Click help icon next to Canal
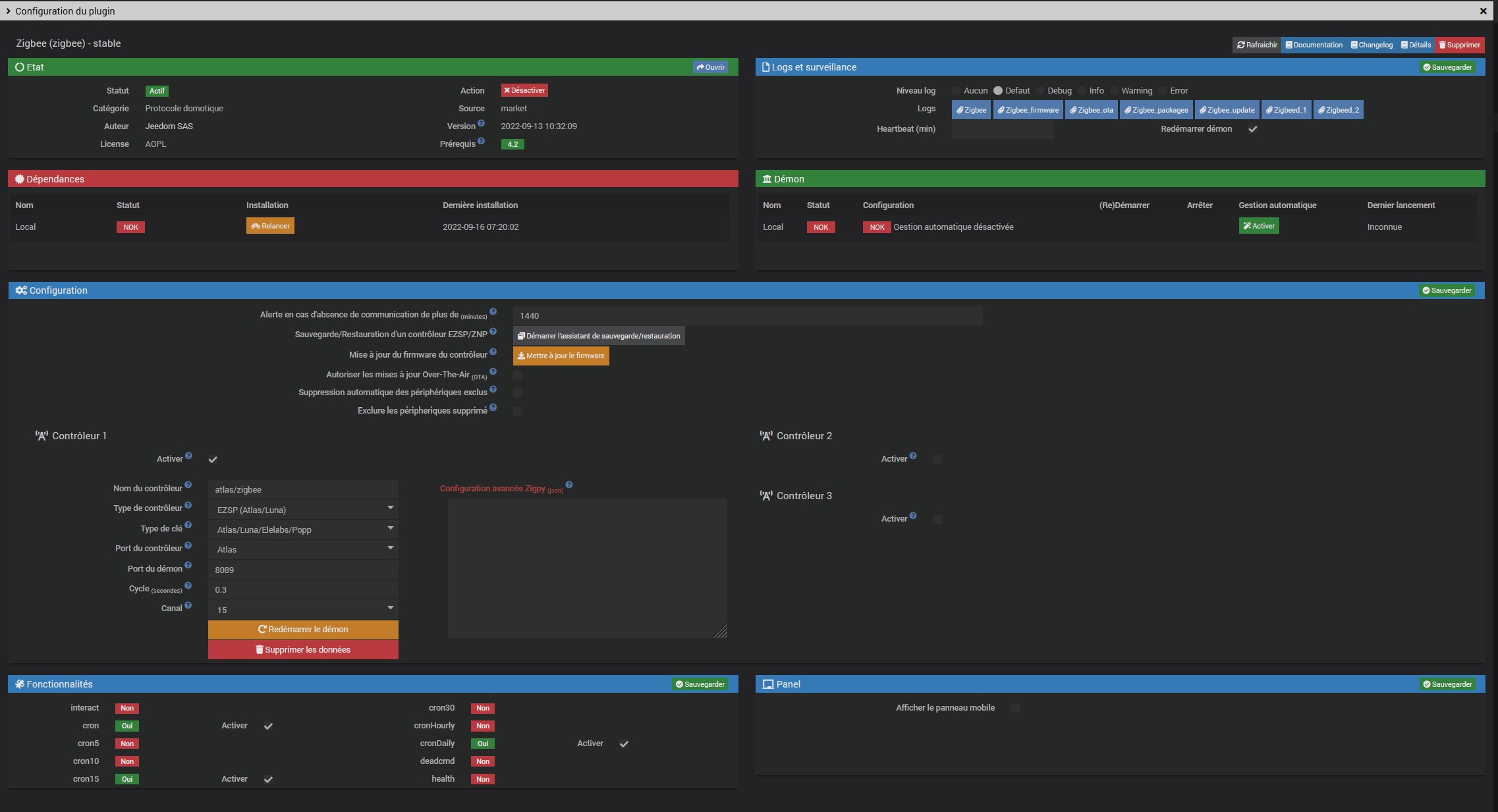The width and height of the screenshot is (1498, 812). pyautogui.click(x=188, y=605)
